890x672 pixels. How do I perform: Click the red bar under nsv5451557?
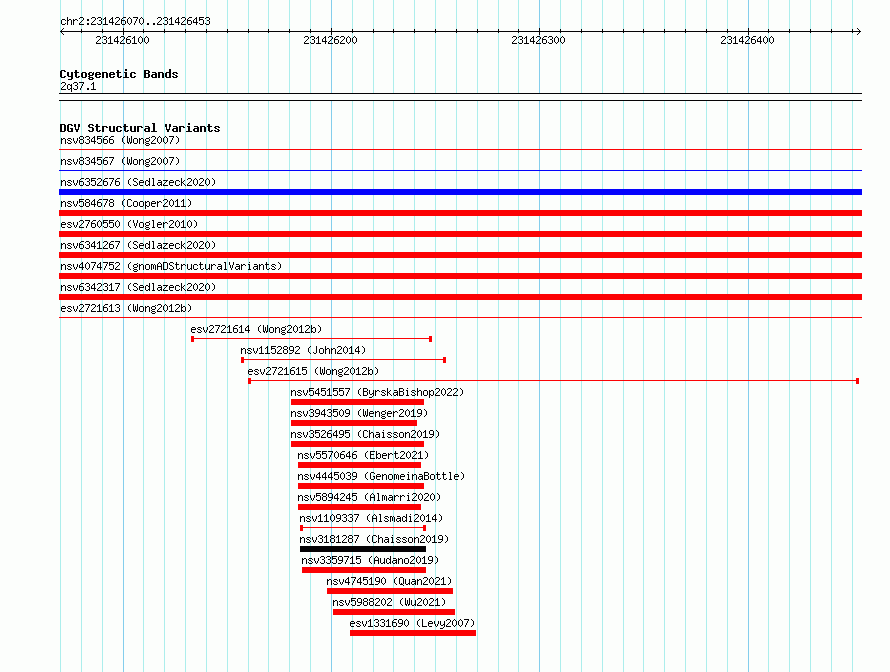click(x=357, y=402)
